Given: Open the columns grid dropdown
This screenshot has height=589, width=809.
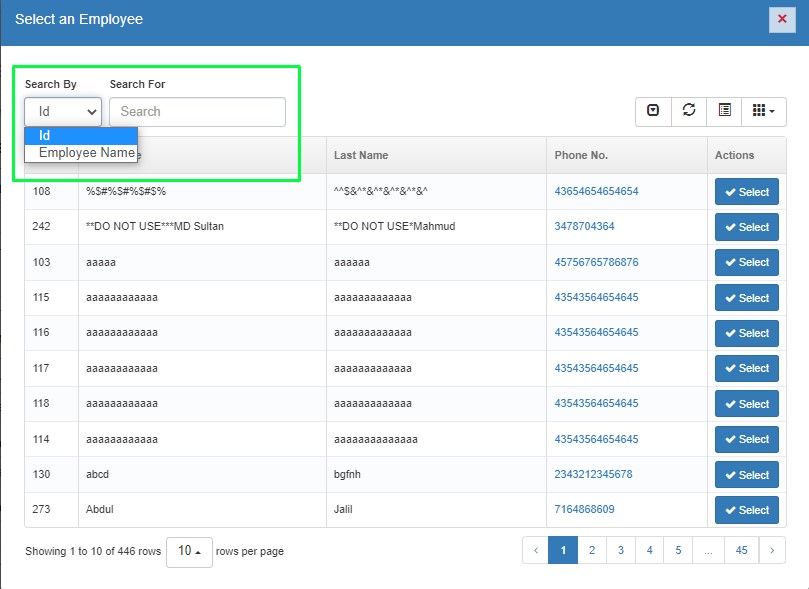Looking at the screenshot, I should coord(763,111).
